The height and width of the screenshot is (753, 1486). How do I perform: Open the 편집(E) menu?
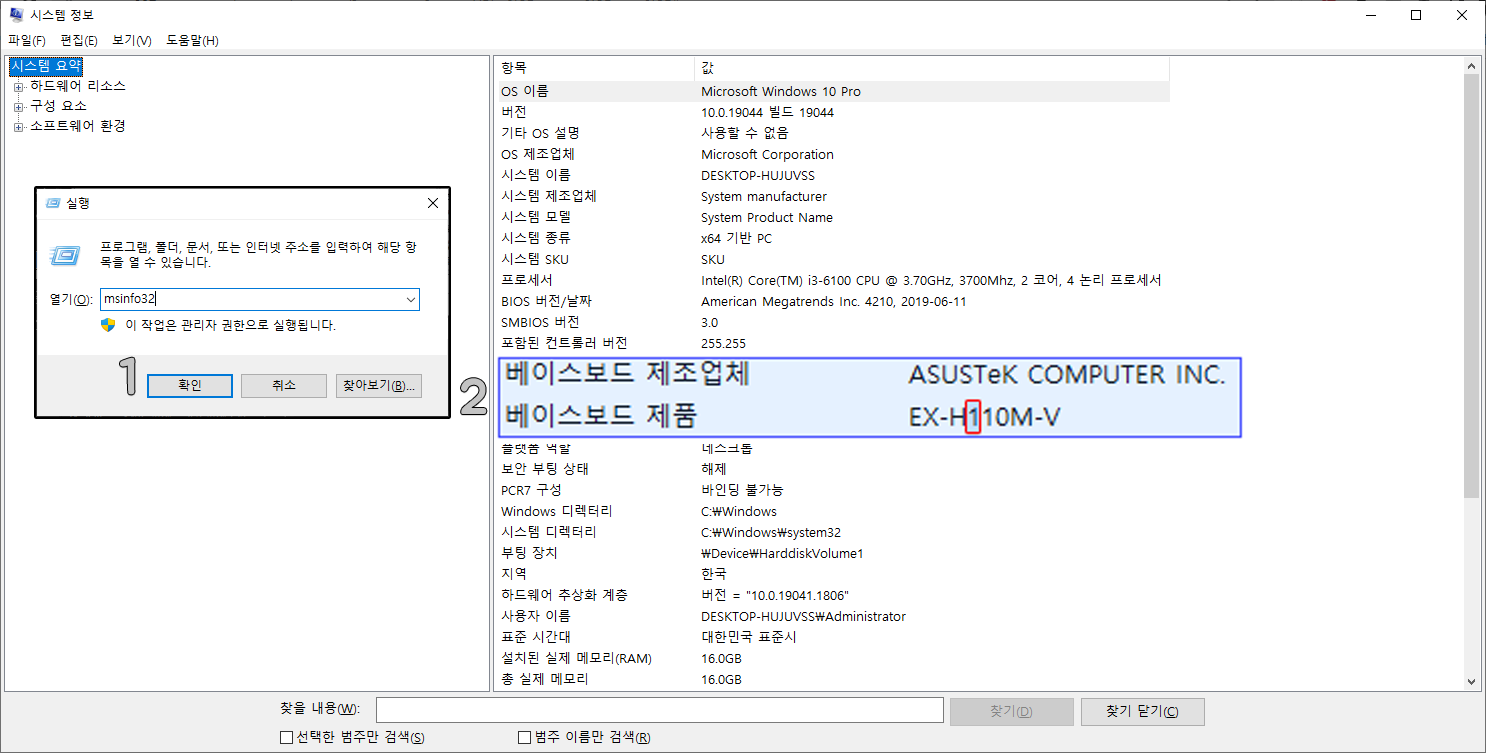79,40
